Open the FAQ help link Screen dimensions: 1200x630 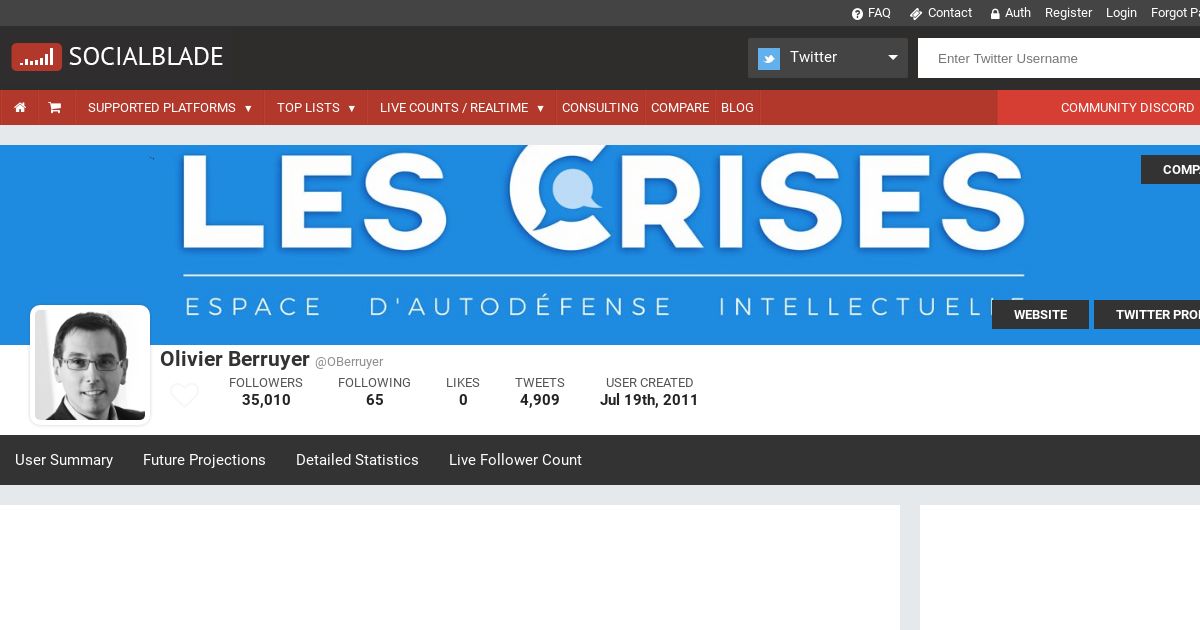(x=871, y=13)
